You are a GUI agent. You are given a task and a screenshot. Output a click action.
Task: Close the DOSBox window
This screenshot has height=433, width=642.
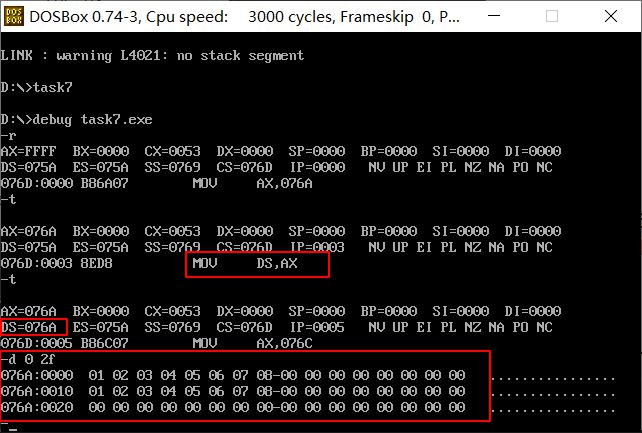point(610,16)
